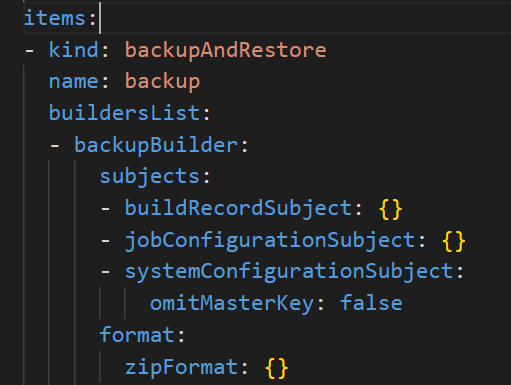Click the zipFormat key
511x385 pixels.
(x=181, y=367)
